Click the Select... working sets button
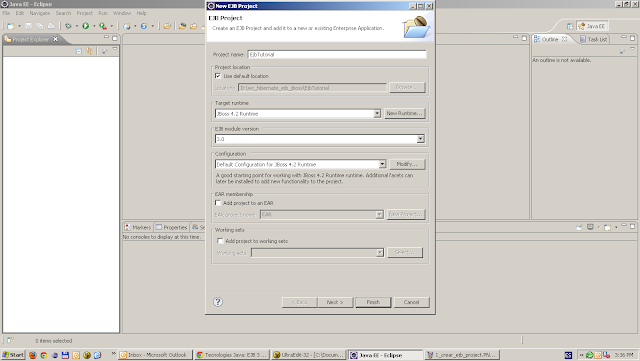This screenshot has height=361, width=640. click(405, 252)
